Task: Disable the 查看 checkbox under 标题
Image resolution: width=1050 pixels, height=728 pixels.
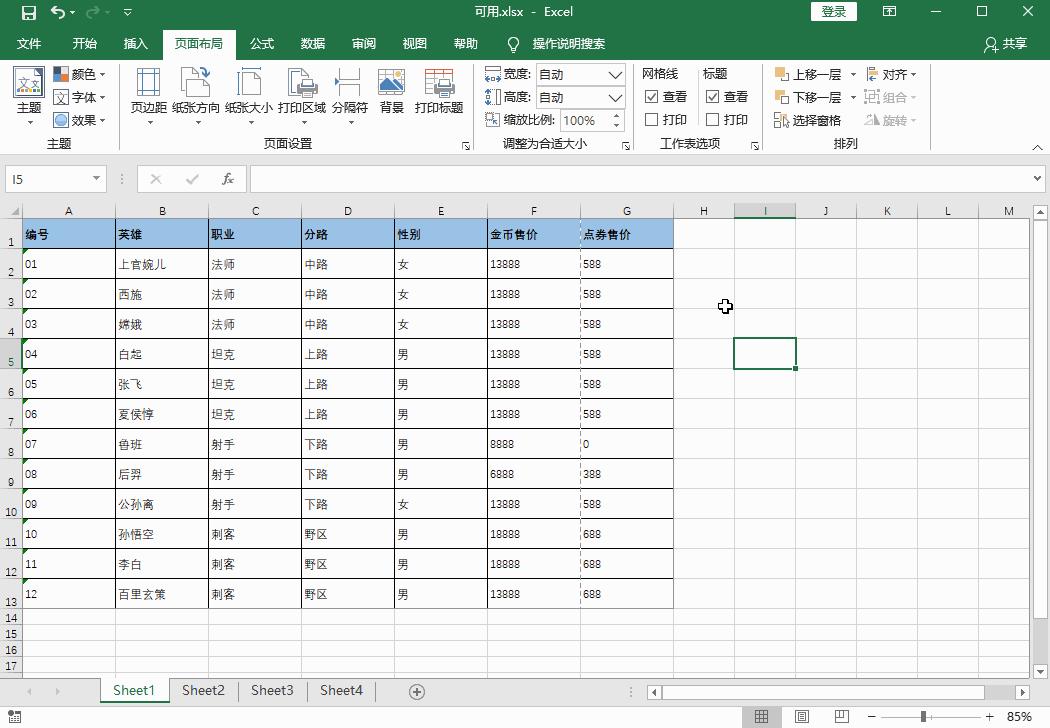Action: tap(712, 97)
